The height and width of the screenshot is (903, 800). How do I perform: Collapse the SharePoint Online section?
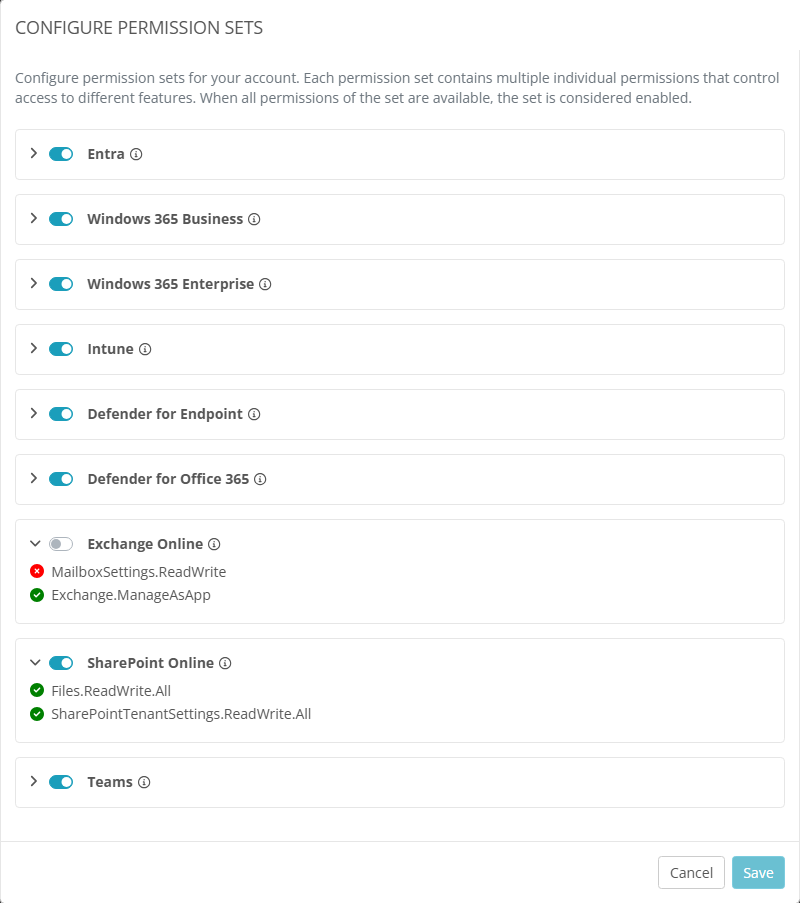(34, 663)
